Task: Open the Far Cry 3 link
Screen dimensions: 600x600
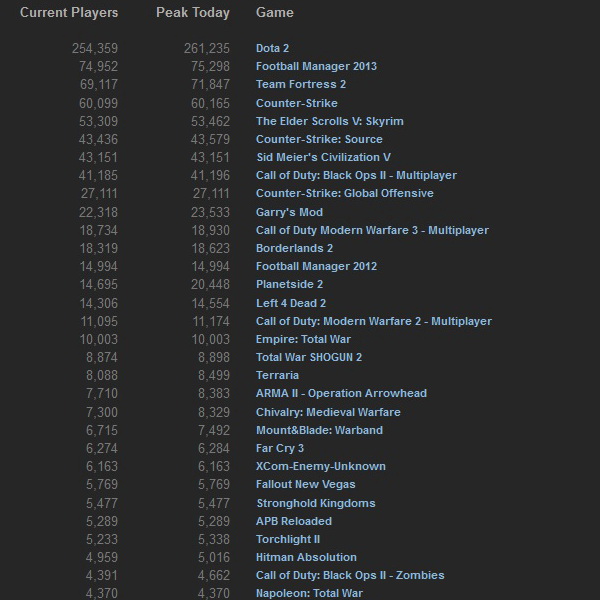Action: (x=280, y=448)
